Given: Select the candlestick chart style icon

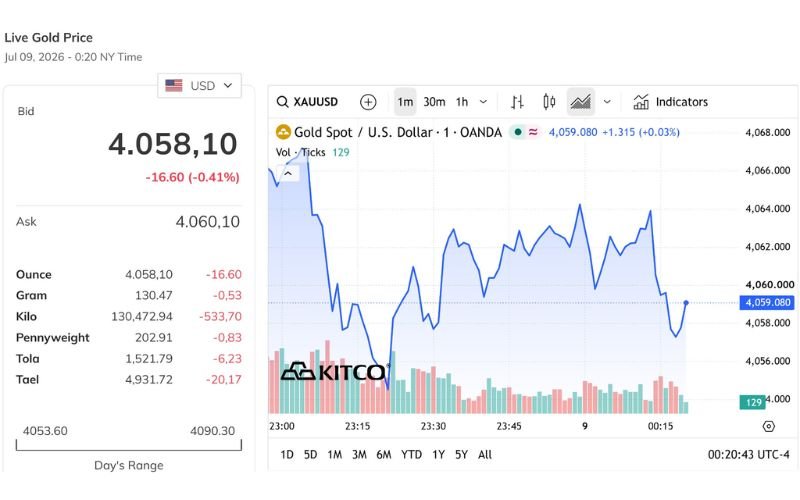Looking at the screenshot, I should coord(549,102).
